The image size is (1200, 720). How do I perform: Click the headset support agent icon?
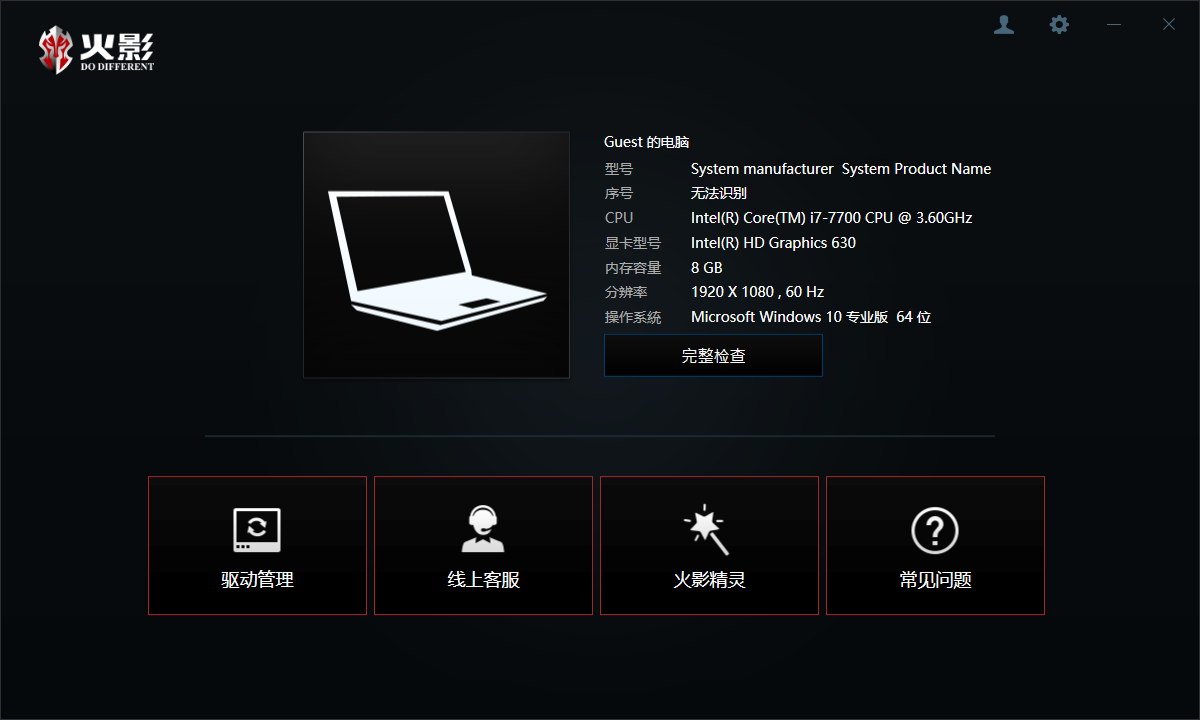(x=483, y=529)
